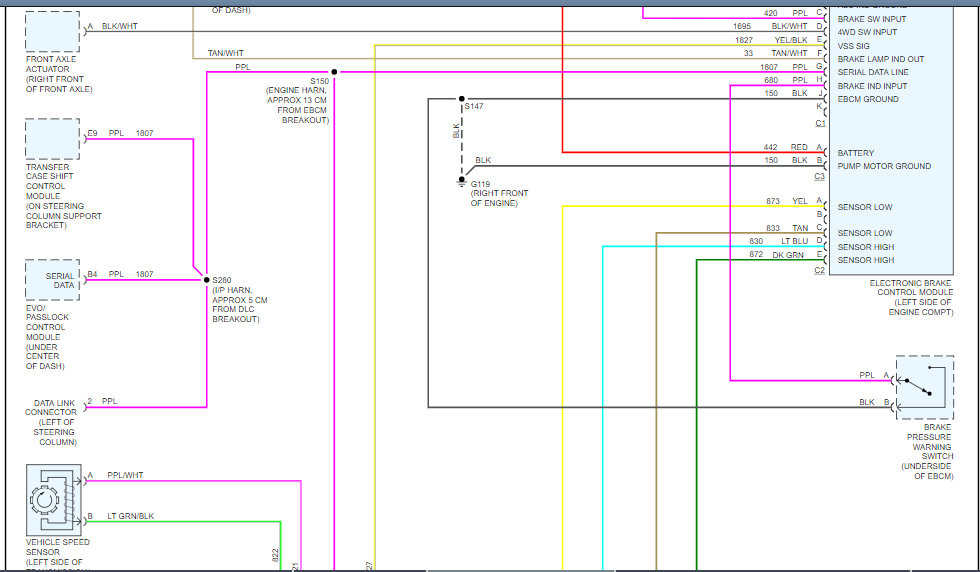The image size is (980, 572).
Task: Click the Vehicle Speed Sensor coil symbol
Action: point(54,500)
